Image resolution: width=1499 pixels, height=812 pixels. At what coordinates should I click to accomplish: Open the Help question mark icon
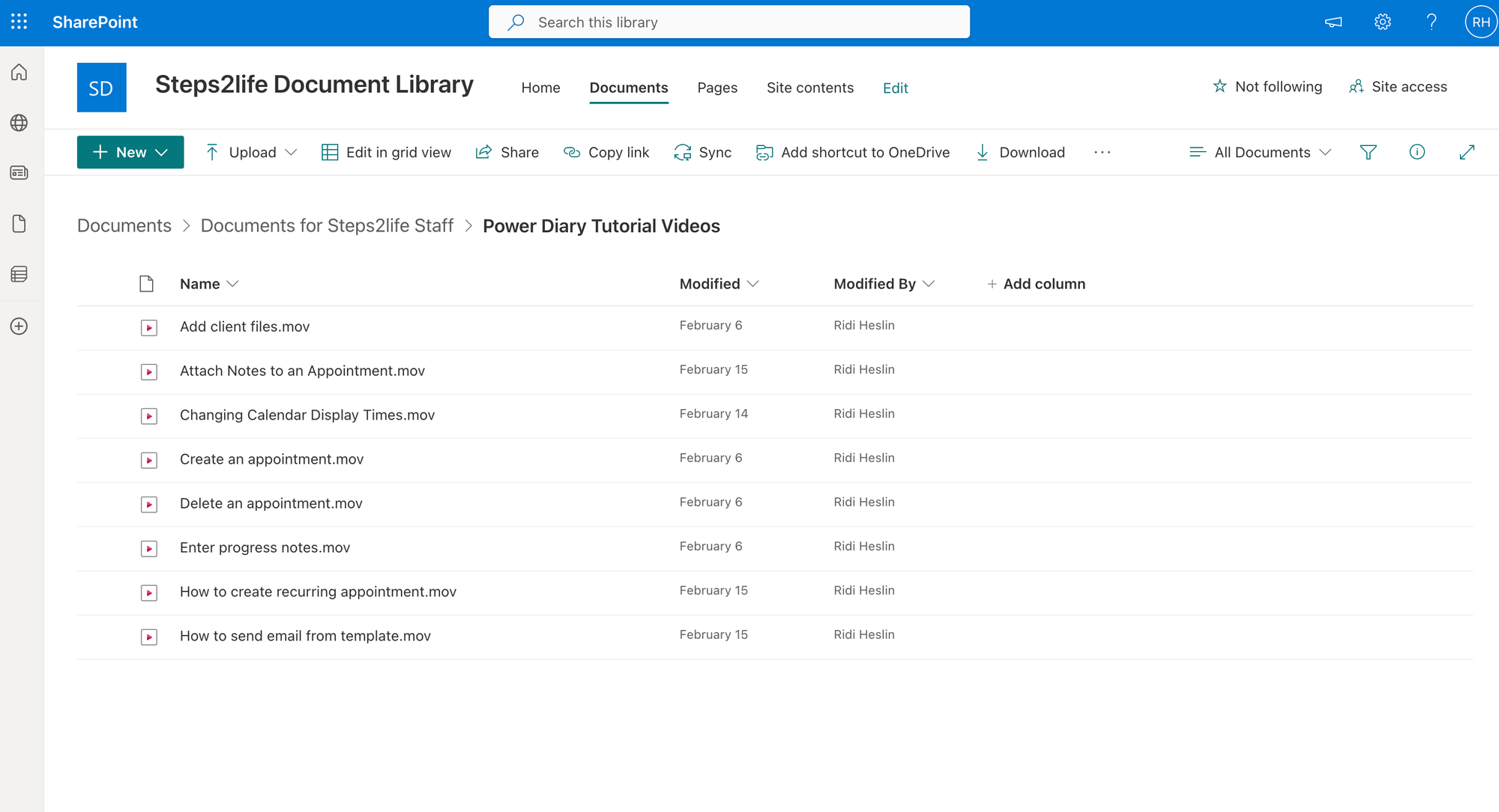tap(1432, 22)
